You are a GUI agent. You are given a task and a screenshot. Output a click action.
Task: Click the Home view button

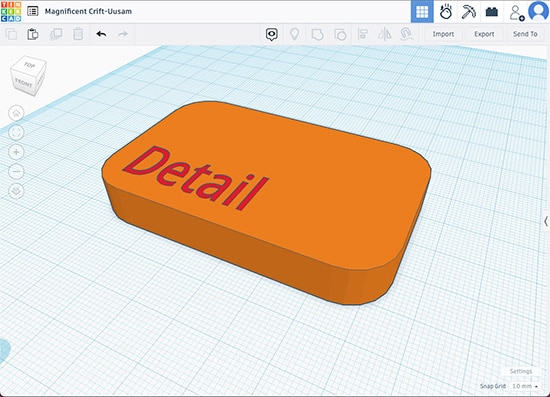pos(16,113)
